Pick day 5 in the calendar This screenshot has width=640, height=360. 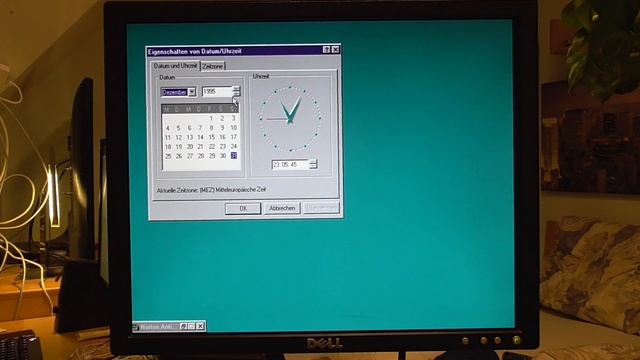click(x=178, y=128)
